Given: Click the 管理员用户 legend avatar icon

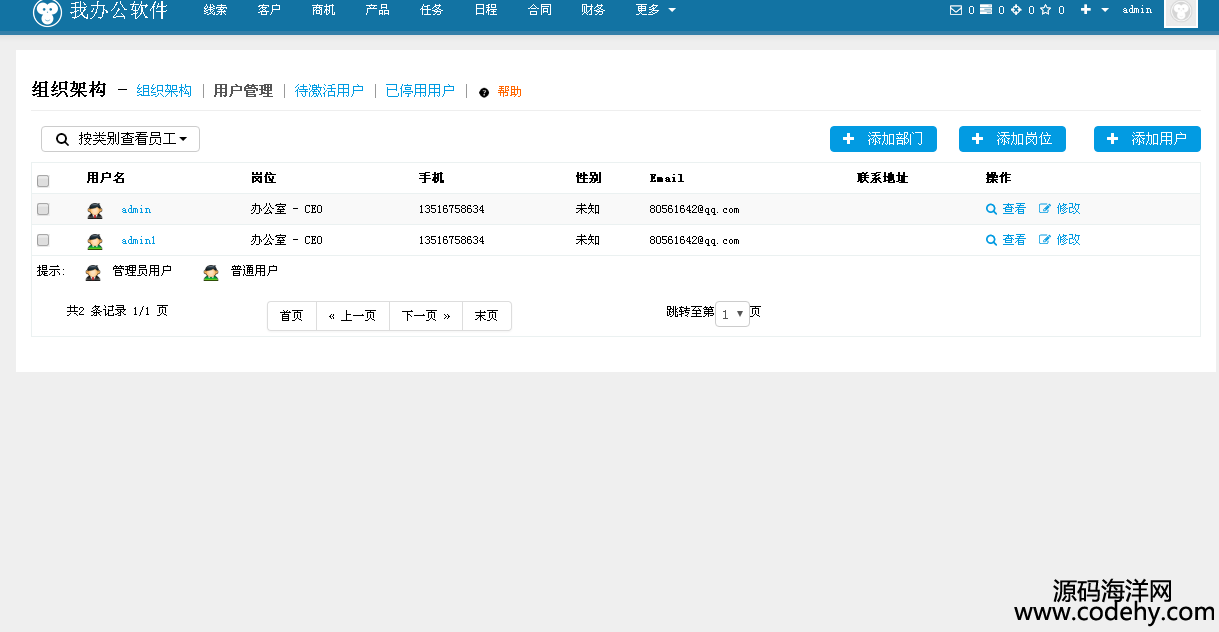Looking at the screenshot, I should (x=93, y=272).
